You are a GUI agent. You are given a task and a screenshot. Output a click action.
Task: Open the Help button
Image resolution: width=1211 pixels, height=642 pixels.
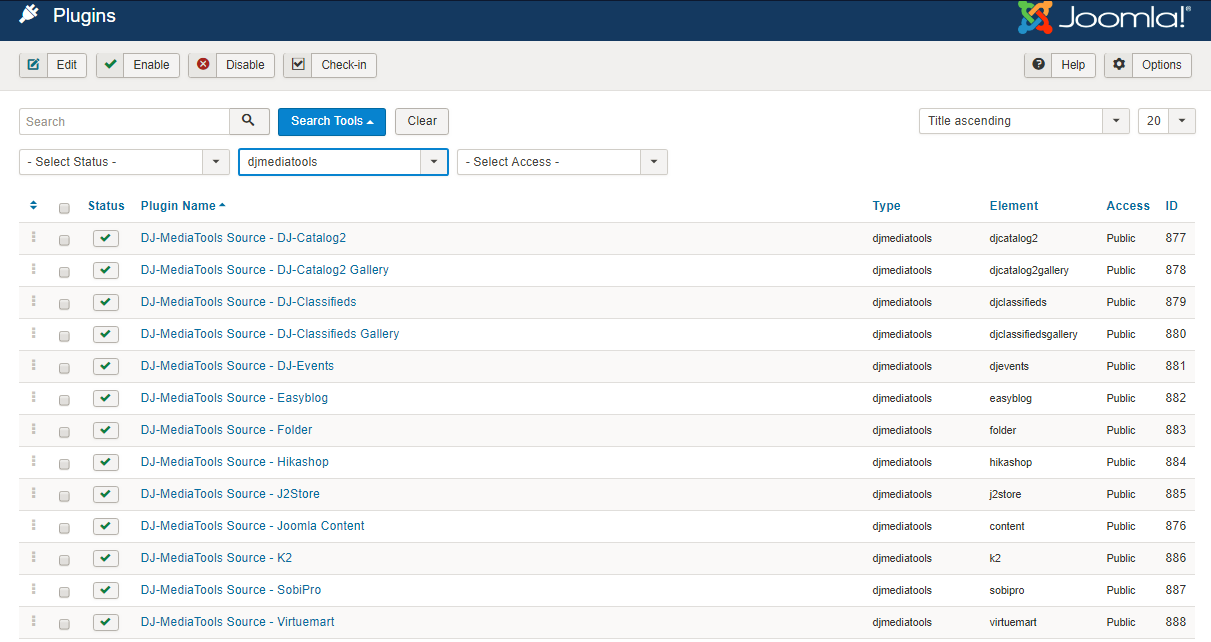click(1060, 65)
